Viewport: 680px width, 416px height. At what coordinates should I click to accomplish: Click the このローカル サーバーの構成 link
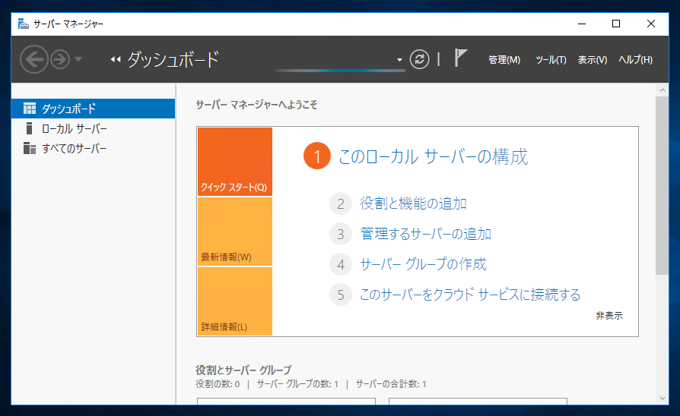[433, 157]
